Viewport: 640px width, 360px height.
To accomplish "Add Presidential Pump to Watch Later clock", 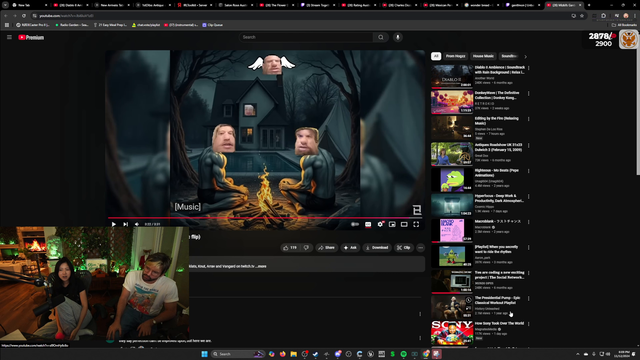I will click(469, 300).
